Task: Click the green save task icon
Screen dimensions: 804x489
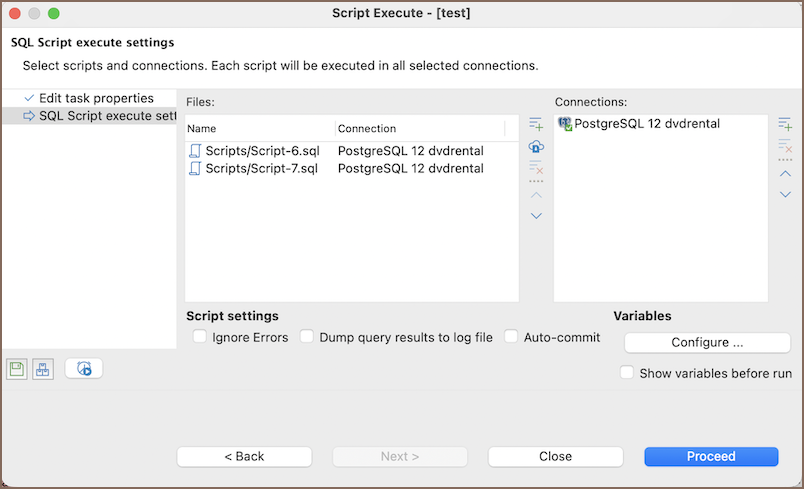Action: [x=16, y=369]
